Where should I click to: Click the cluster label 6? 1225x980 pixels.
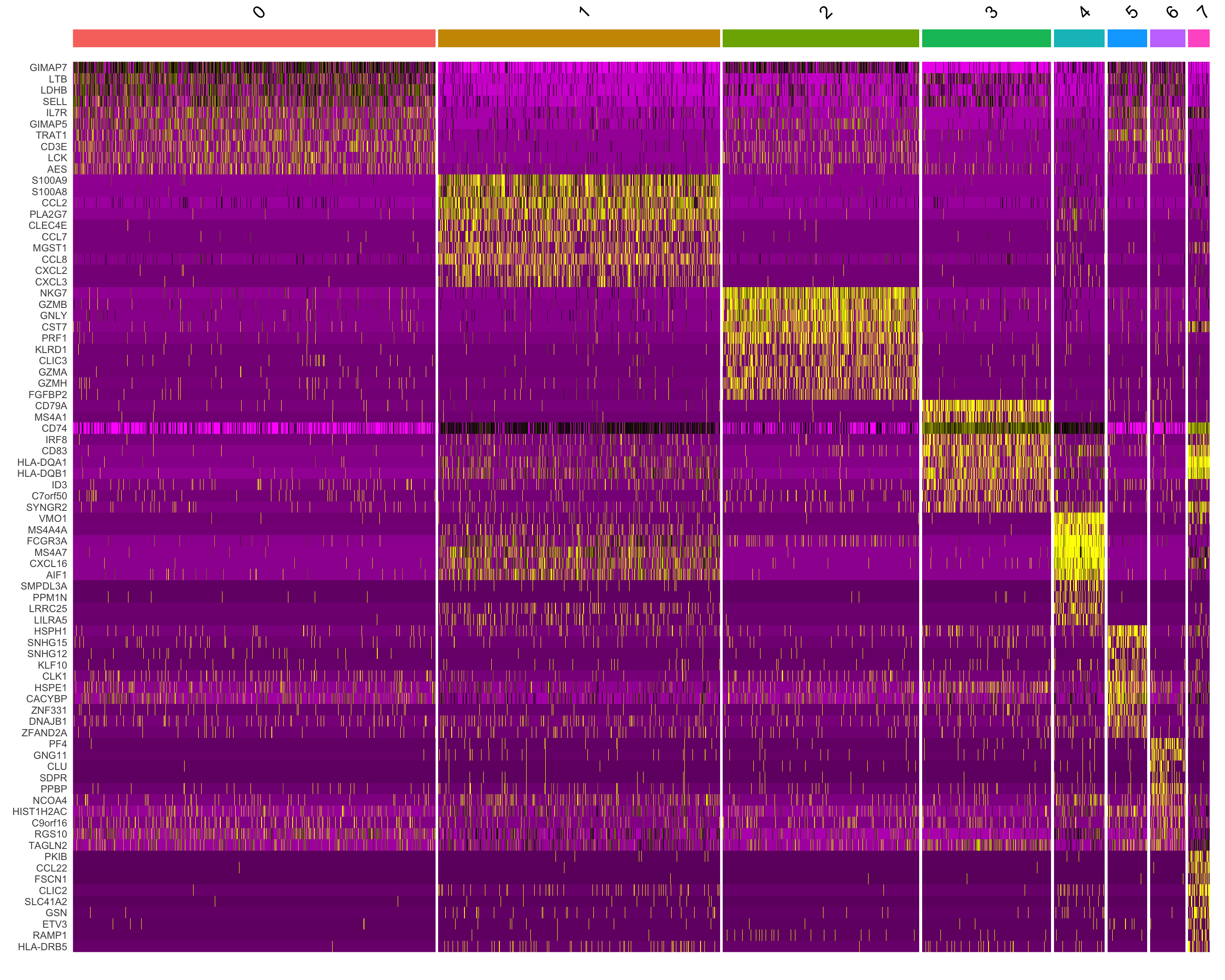click(1172, 12)
